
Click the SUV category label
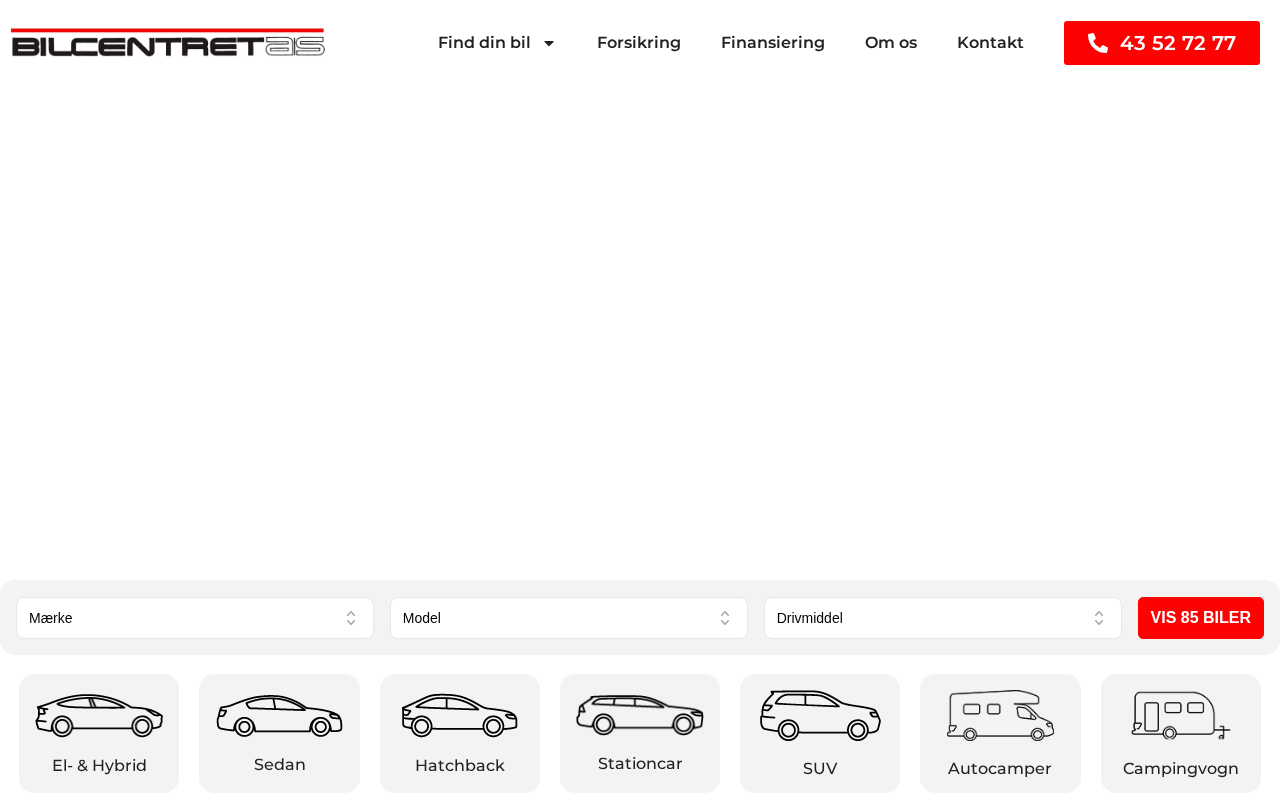[x=820, y=769]
